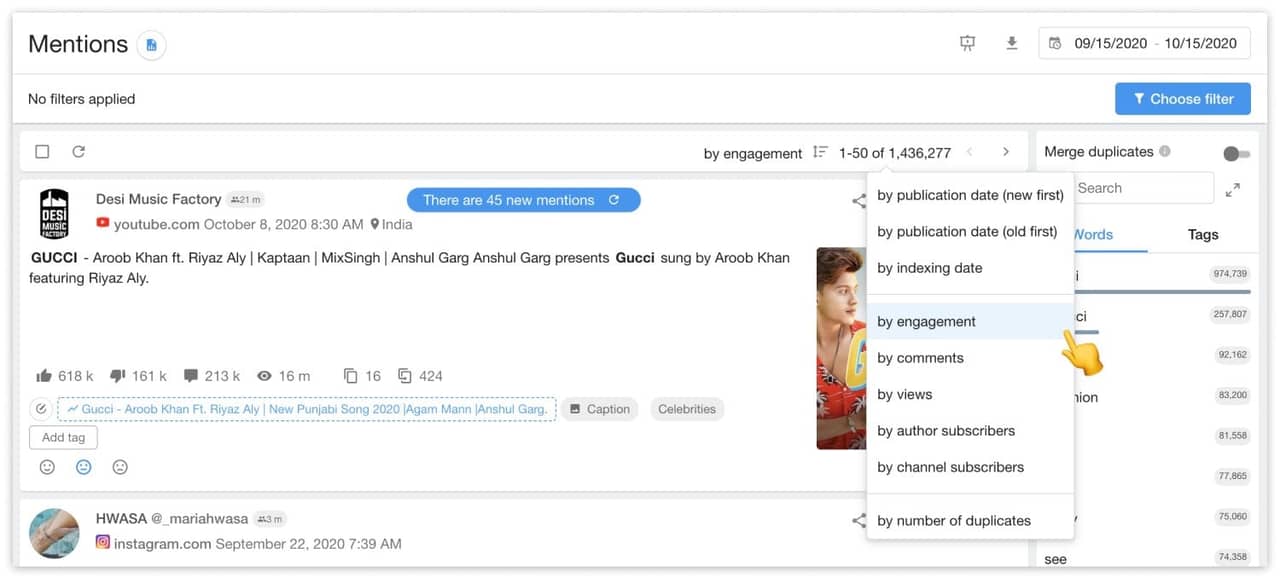Enable the Merge duplicates switch
The width and height of the screenshot is (1280, 583).
[1235, 154]
